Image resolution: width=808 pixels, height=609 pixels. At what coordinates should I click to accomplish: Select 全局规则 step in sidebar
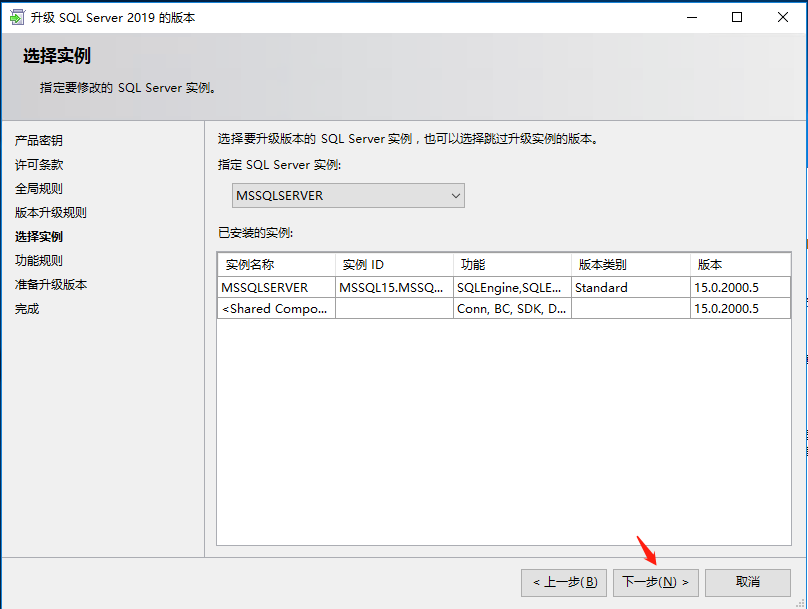pyautogui.click(x=39, y=189)
